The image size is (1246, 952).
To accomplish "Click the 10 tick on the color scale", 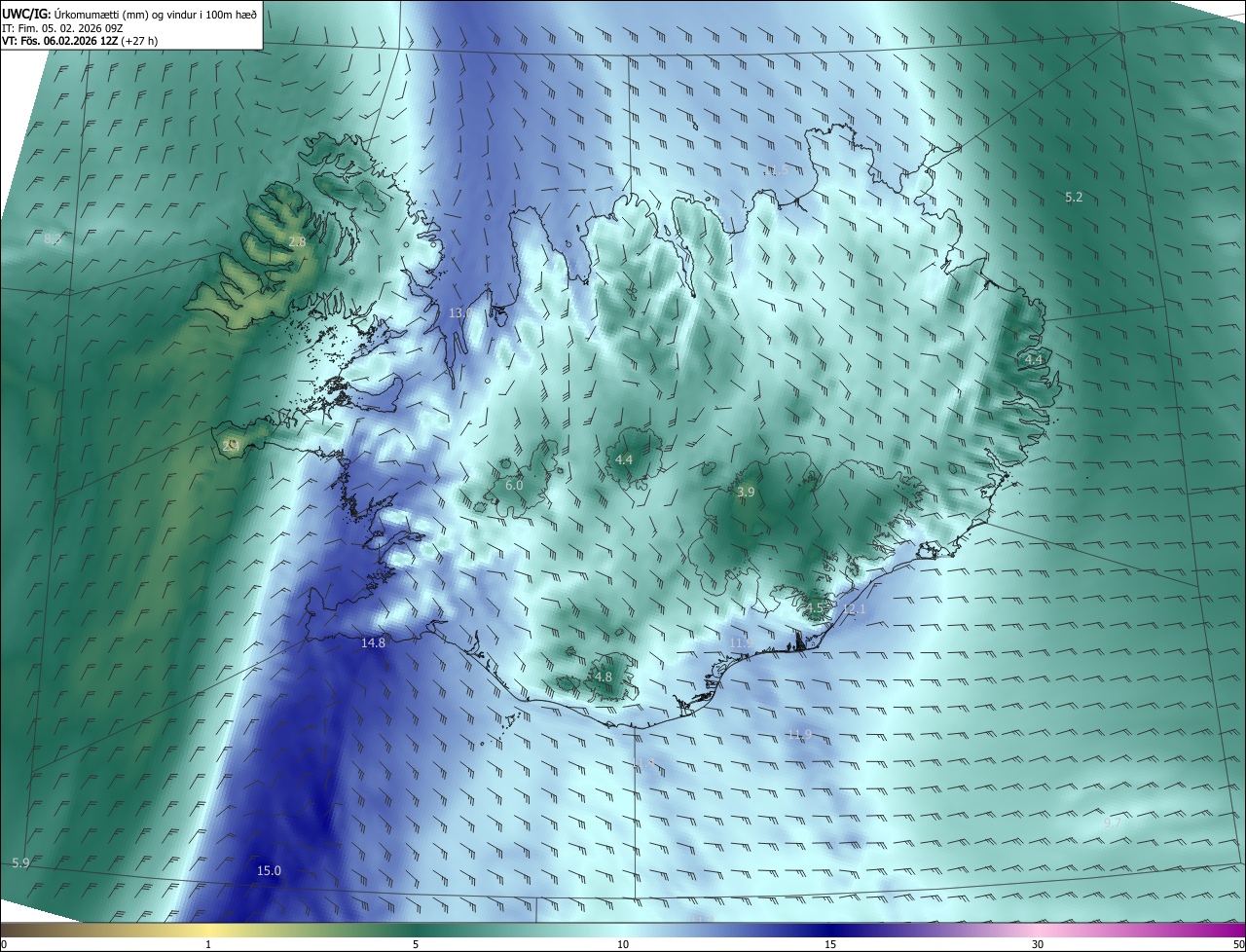I will click(x=623, y=944).
